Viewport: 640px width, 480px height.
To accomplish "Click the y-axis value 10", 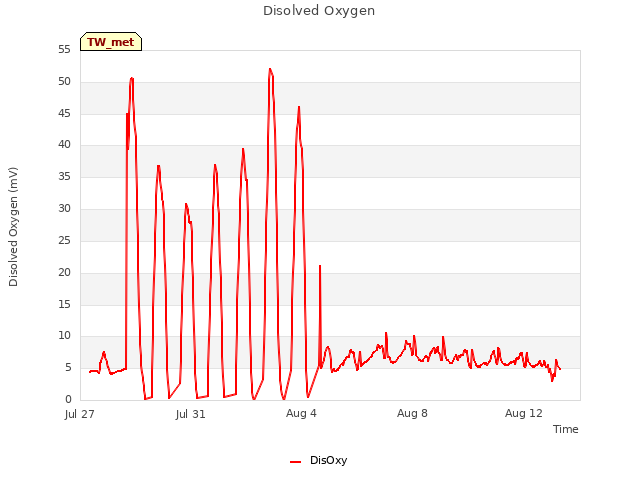I will (64, 336).
